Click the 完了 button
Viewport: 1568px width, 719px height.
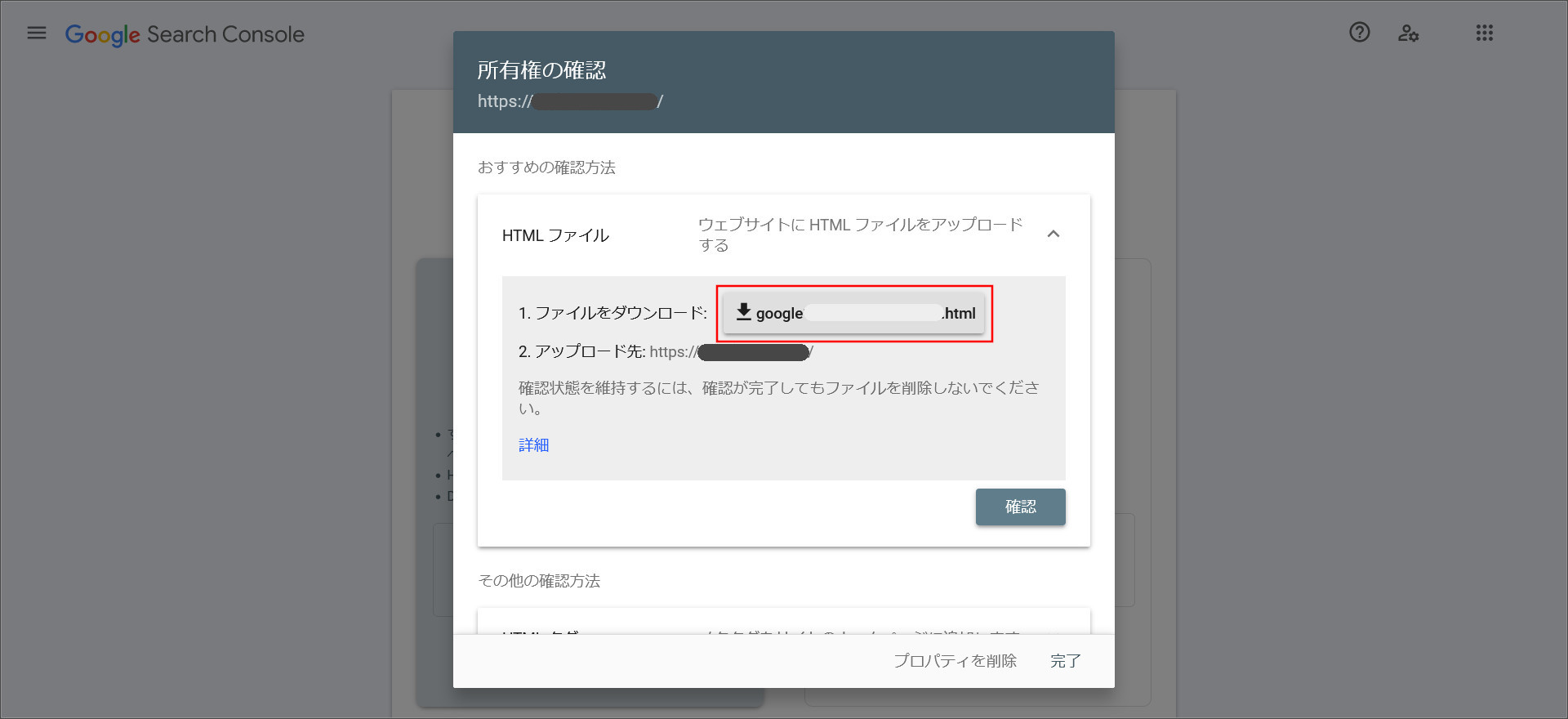[1066, 661]
